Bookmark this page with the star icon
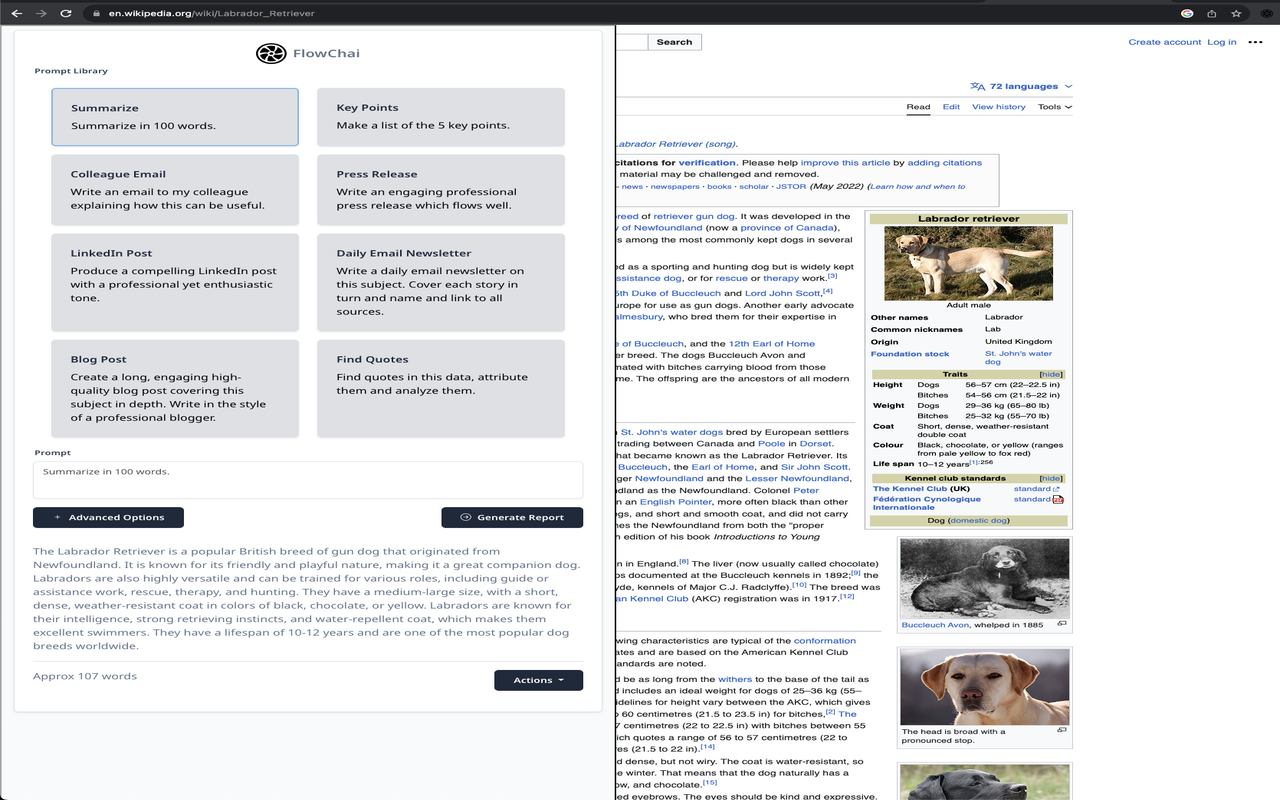This screenshot has height=800, width=1280. coord(1236,13)
